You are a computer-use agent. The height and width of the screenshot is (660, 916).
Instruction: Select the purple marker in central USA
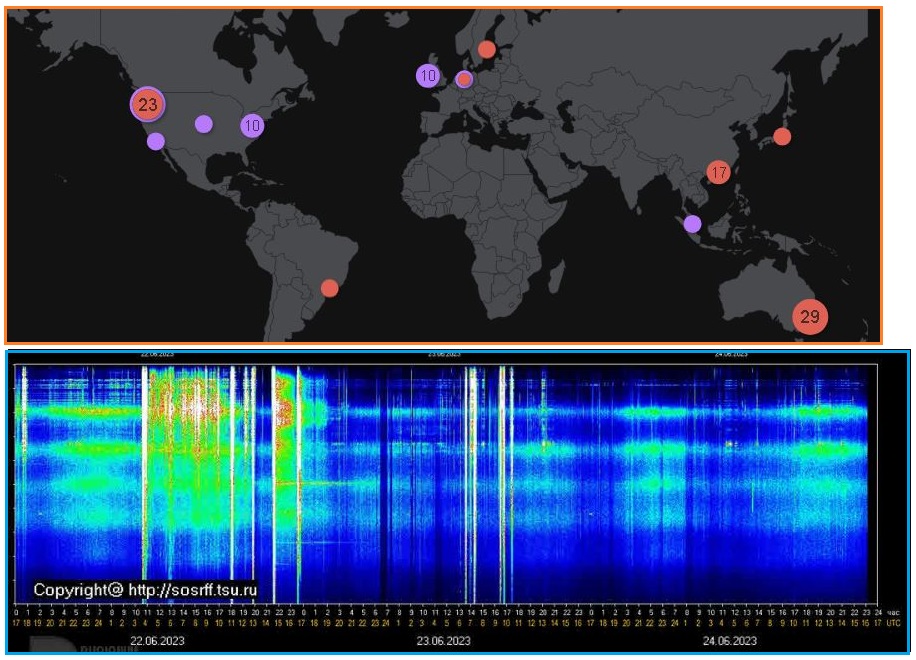tap(203, 123)
